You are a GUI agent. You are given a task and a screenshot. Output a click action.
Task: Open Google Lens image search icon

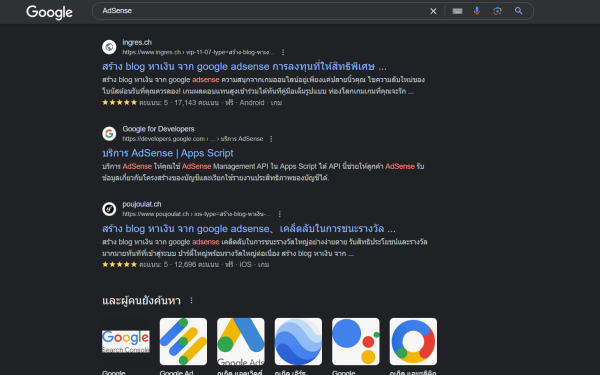tap(497, 11)
